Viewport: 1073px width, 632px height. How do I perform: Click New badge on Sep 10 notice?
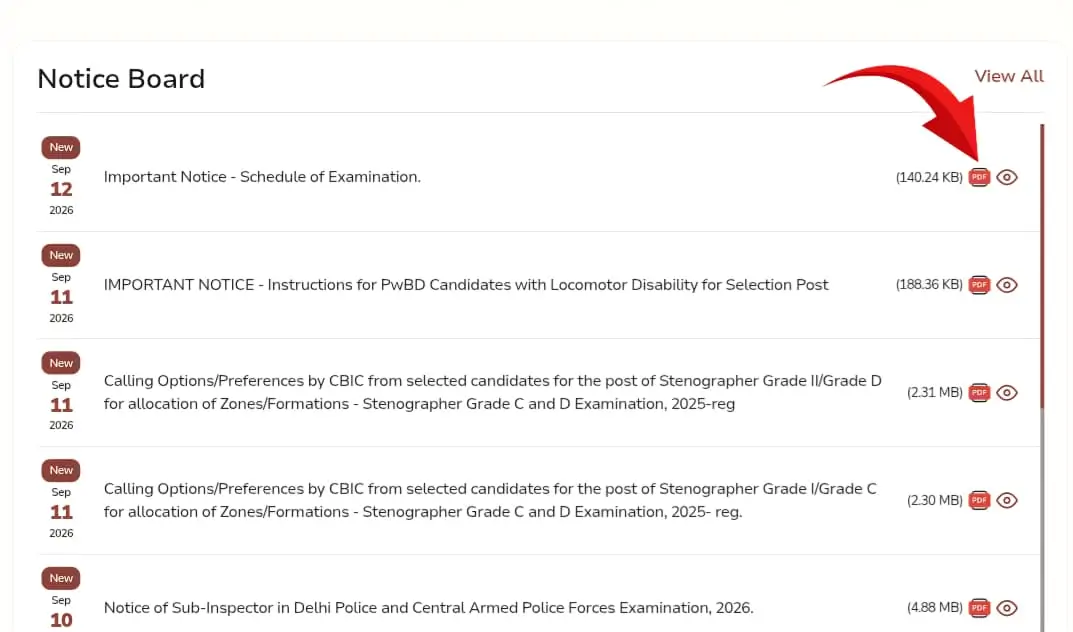click(x=61, y=578)
